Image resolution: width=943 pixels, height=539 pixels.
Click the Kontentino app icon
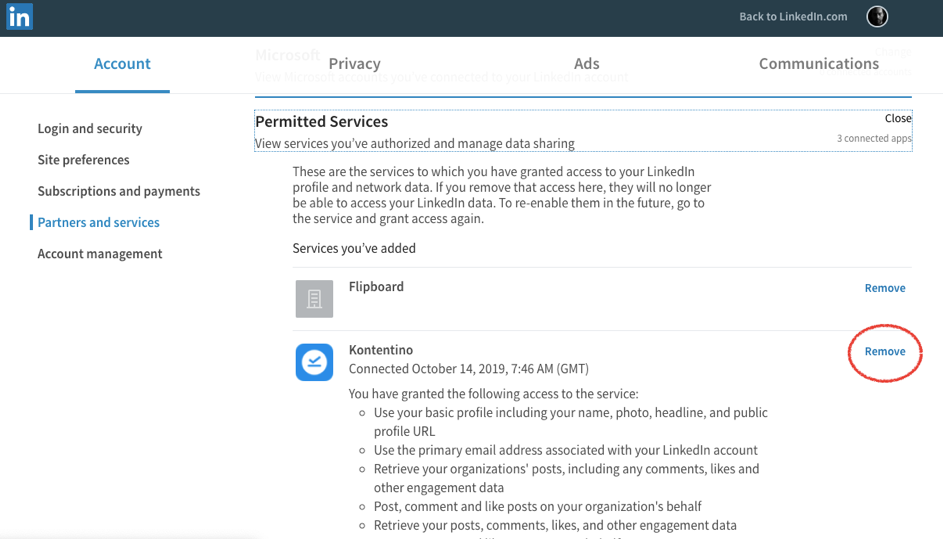[314, 362]
